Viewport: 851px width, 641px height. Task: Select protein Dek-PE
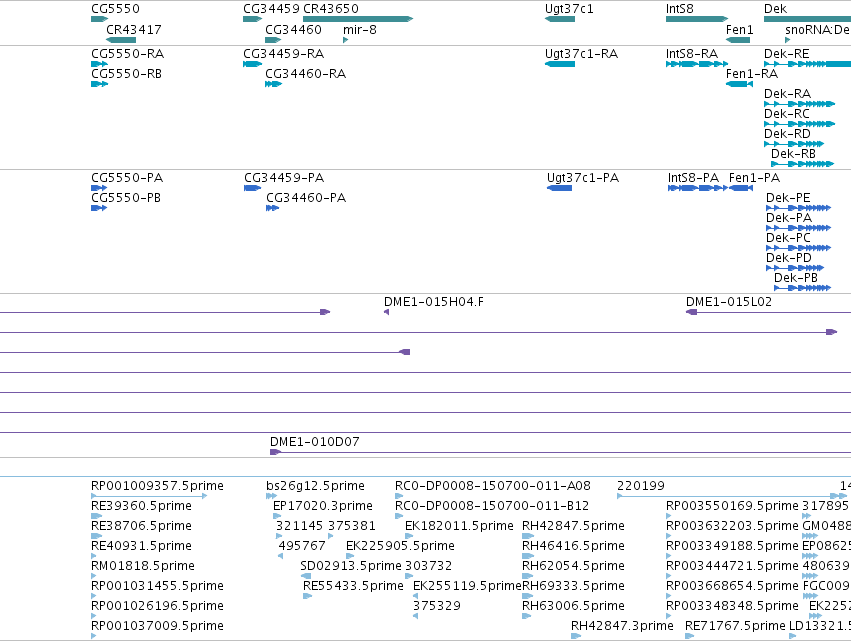click(x=788, y=198)
